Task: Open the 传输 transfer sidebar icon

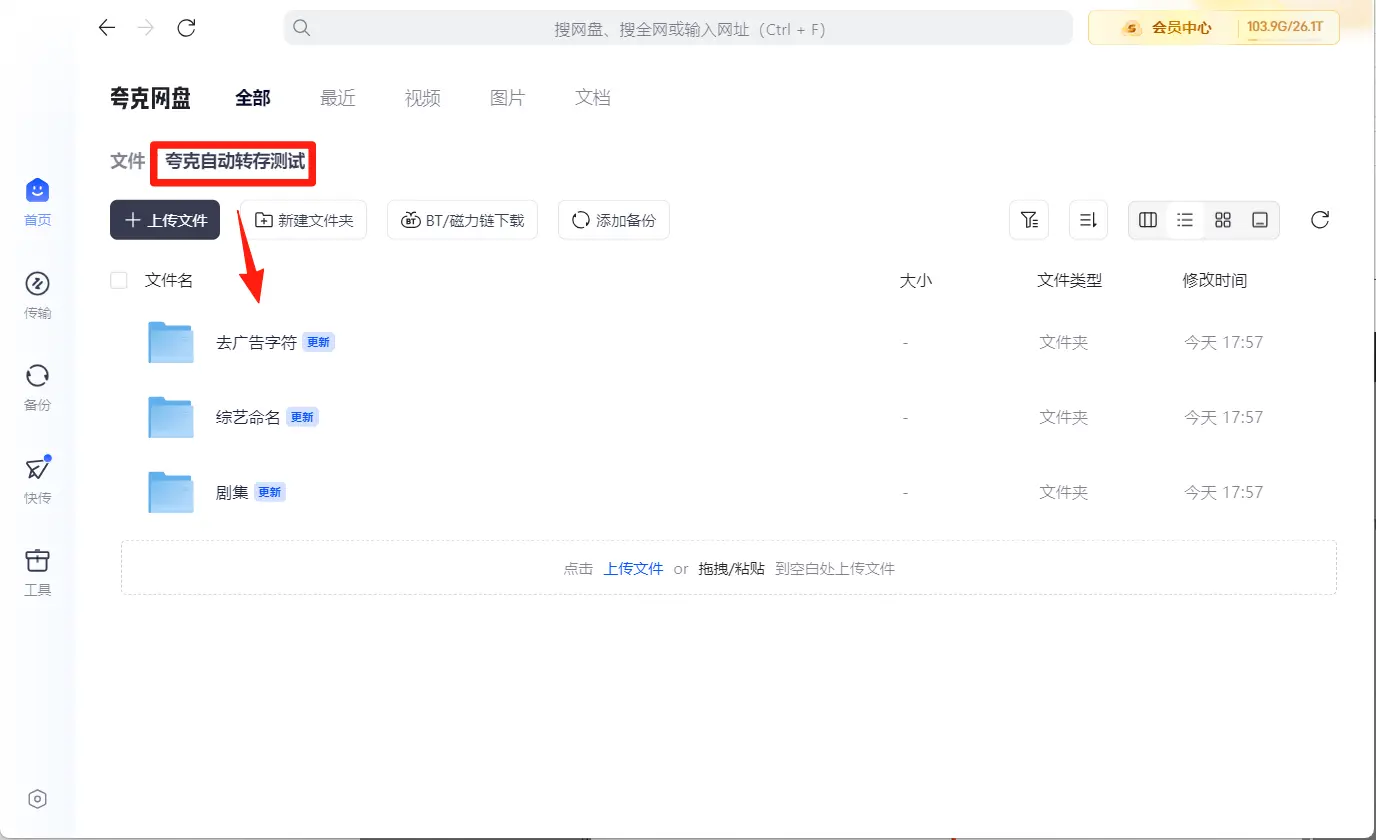Action: 37,284
